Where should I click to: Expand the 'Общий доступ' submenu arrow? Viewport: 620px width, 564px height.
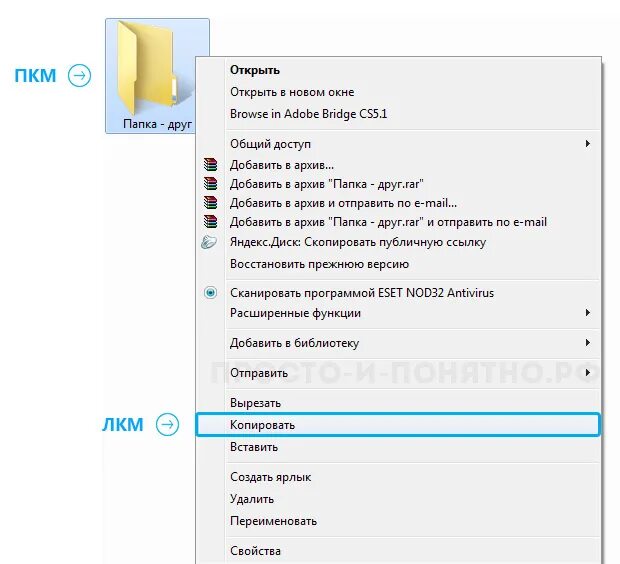[588, 144]
